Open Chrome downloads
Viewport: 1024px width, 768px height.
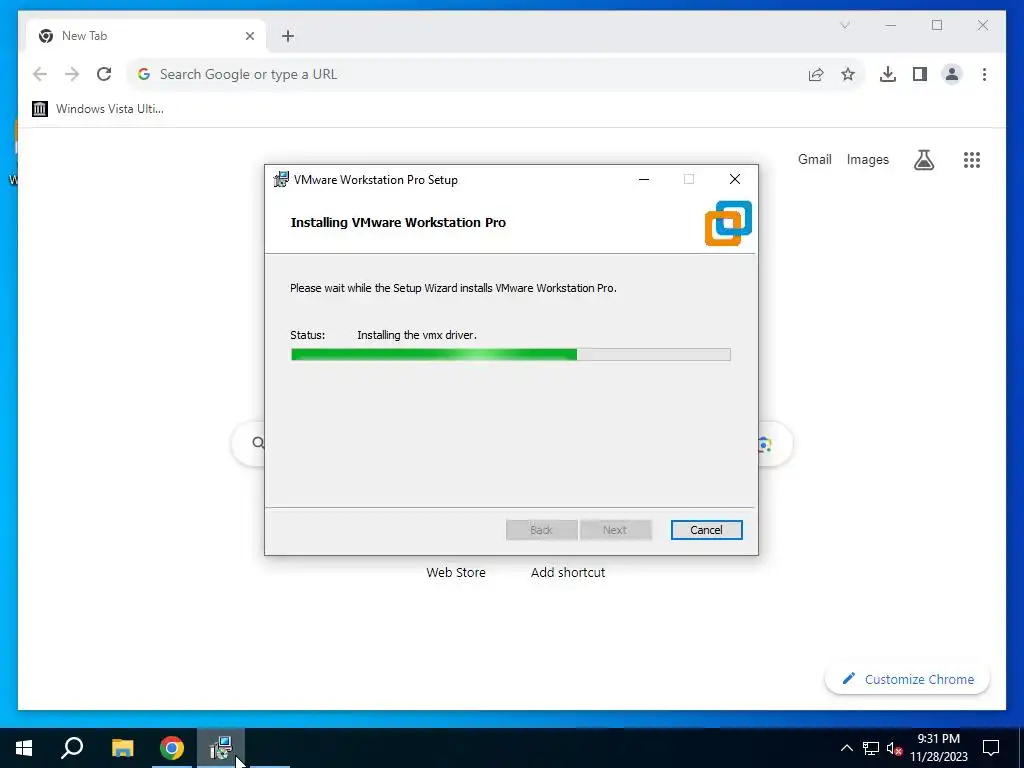click(x=888, y=74)
